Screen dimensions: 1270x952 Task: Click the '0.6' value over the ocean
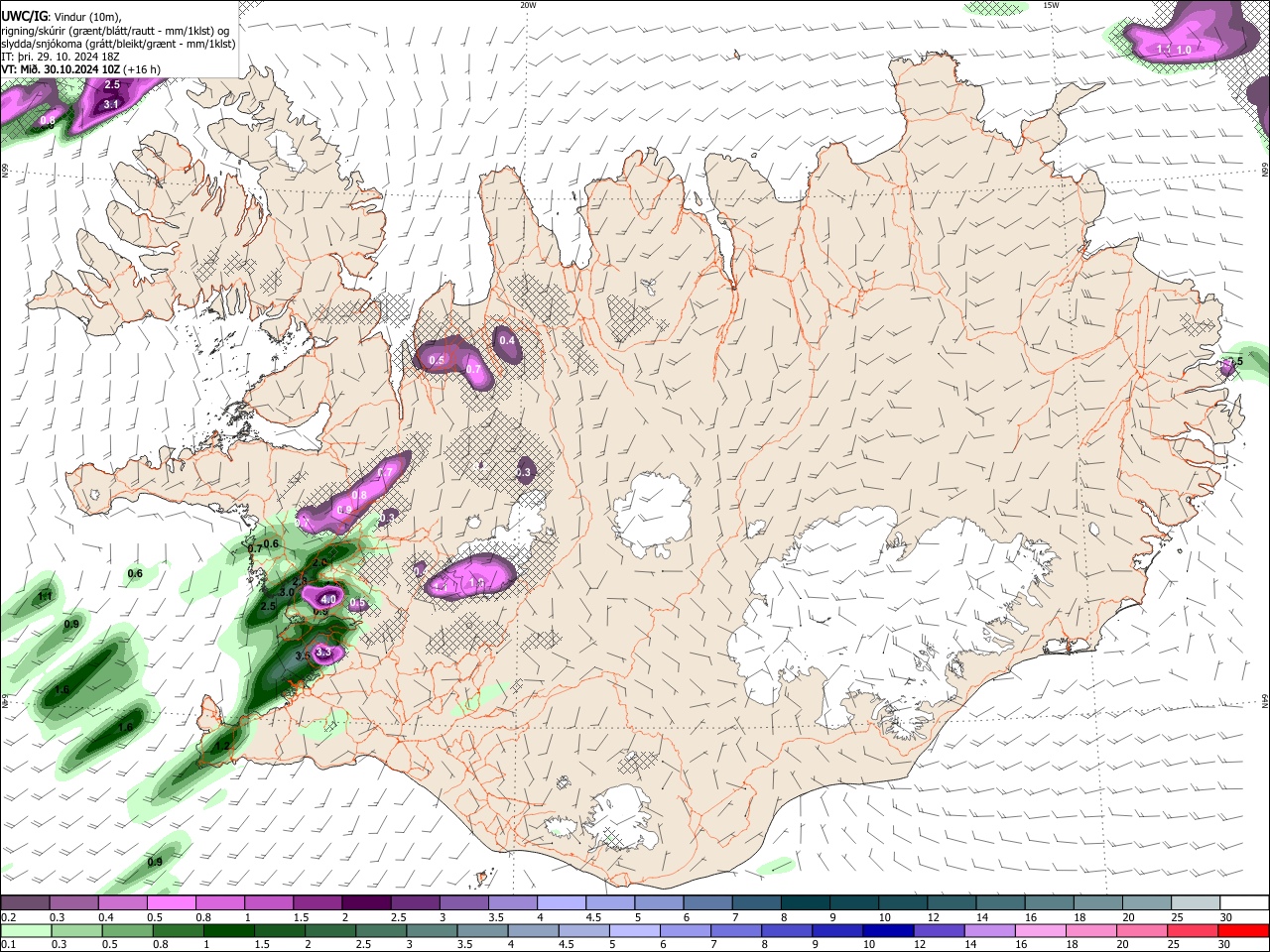point(135,573)
